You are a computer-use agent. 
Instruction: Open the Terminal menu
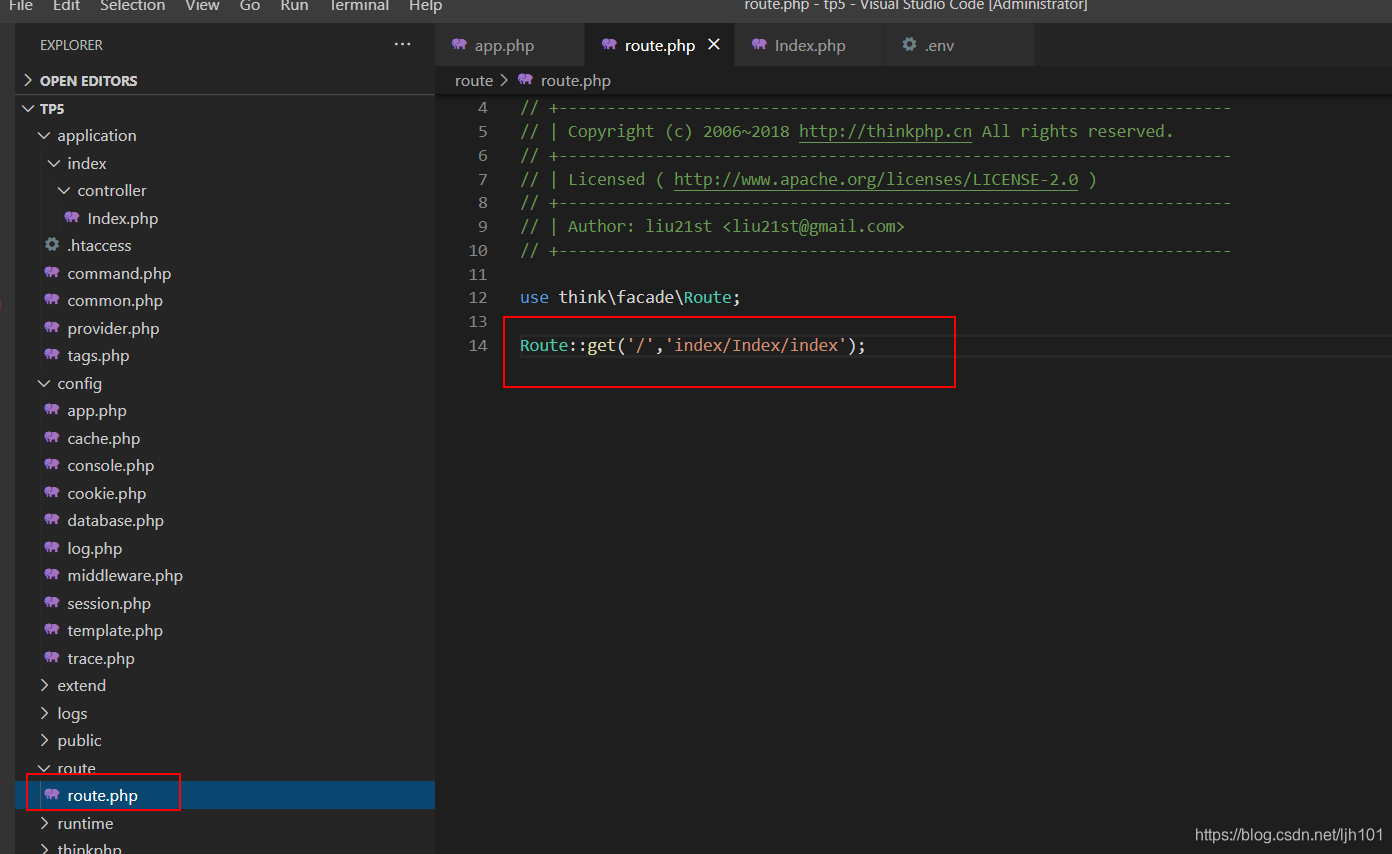click(x=360, y=6)
